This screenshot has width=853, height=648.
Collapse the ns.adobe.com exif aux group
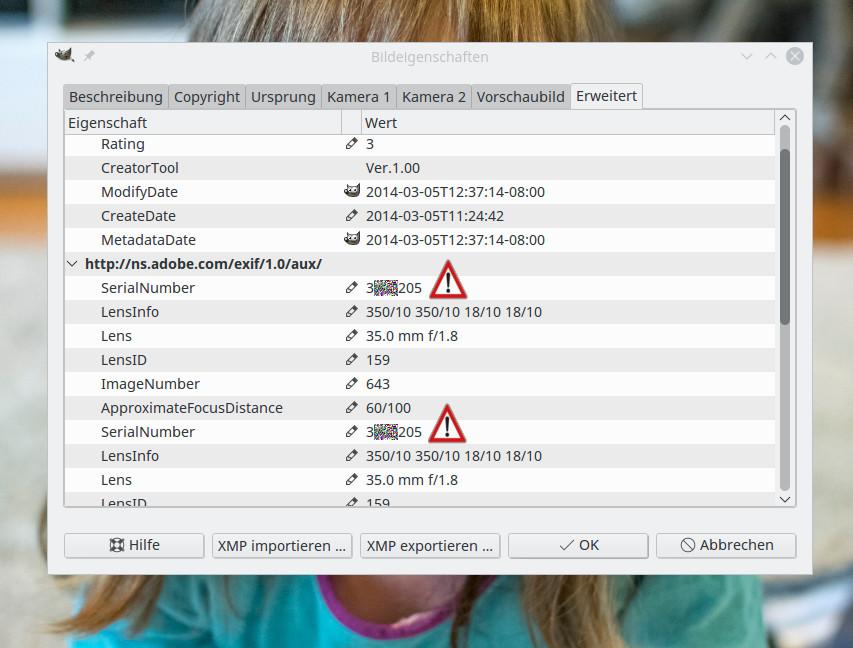tap(72, 264)
